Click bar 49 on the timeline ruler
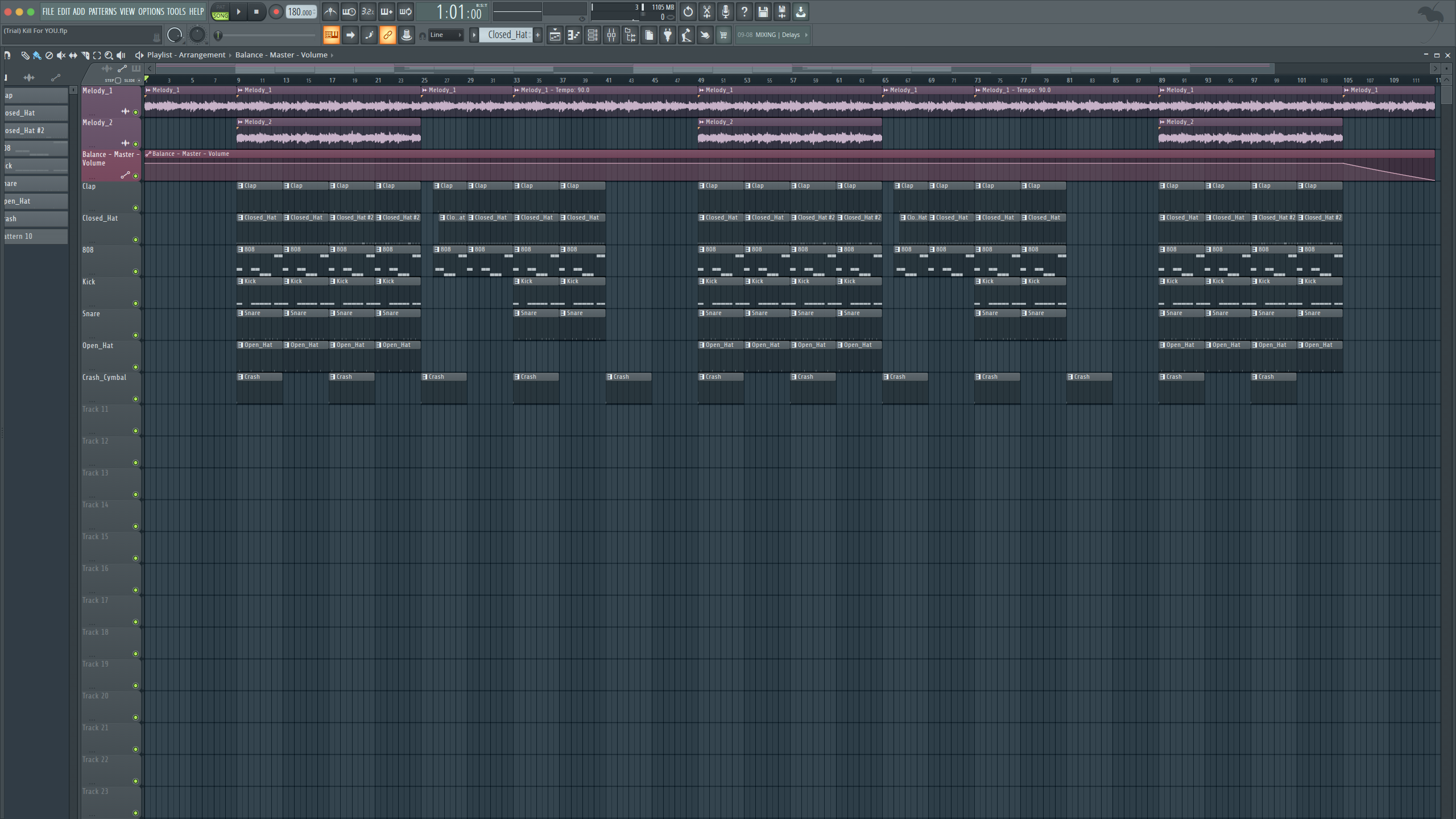This screenshot has width=1456, height=819. 701,80
